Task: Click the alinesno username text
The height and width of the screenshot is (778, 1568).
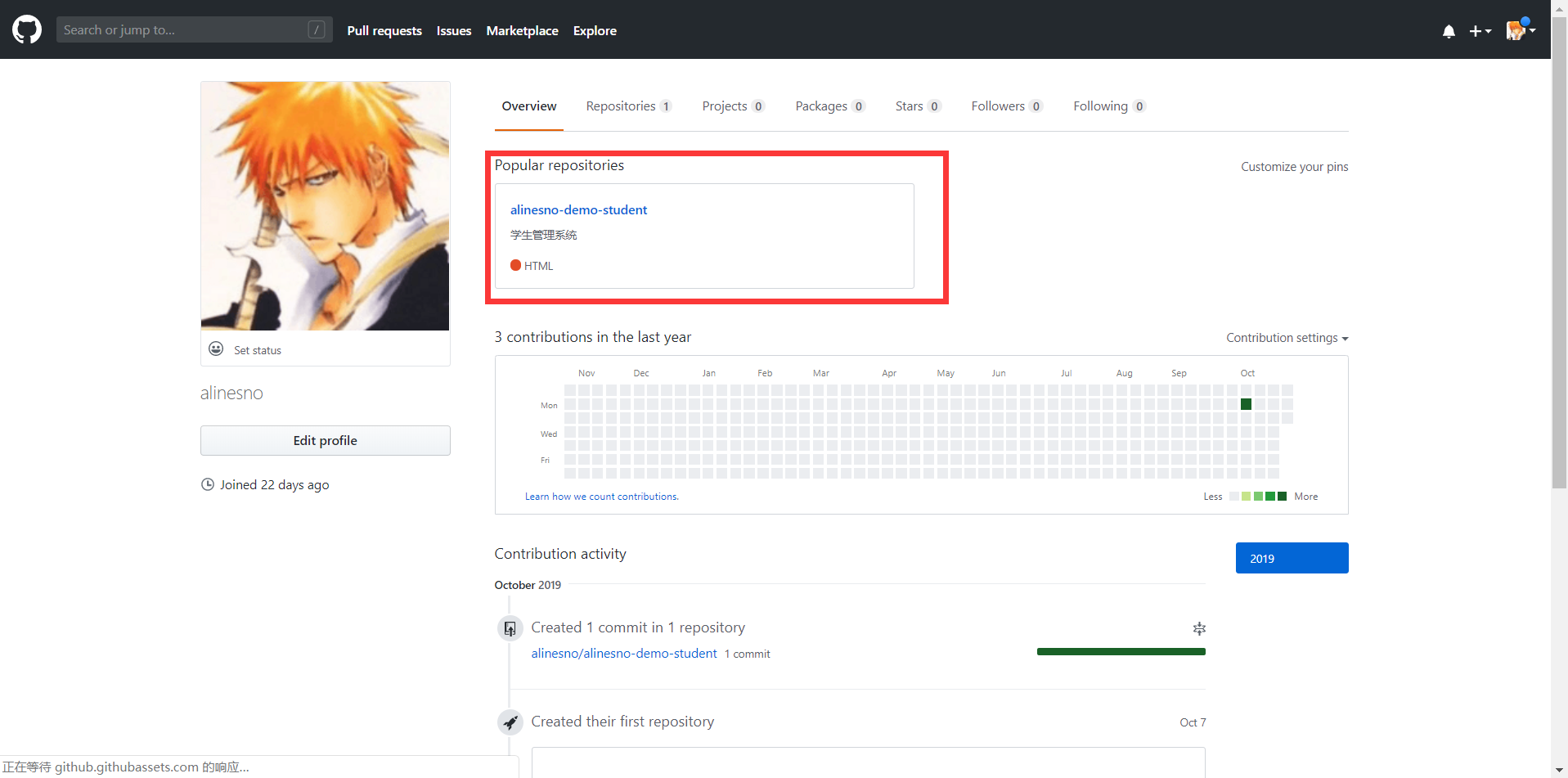Action: 231,393
